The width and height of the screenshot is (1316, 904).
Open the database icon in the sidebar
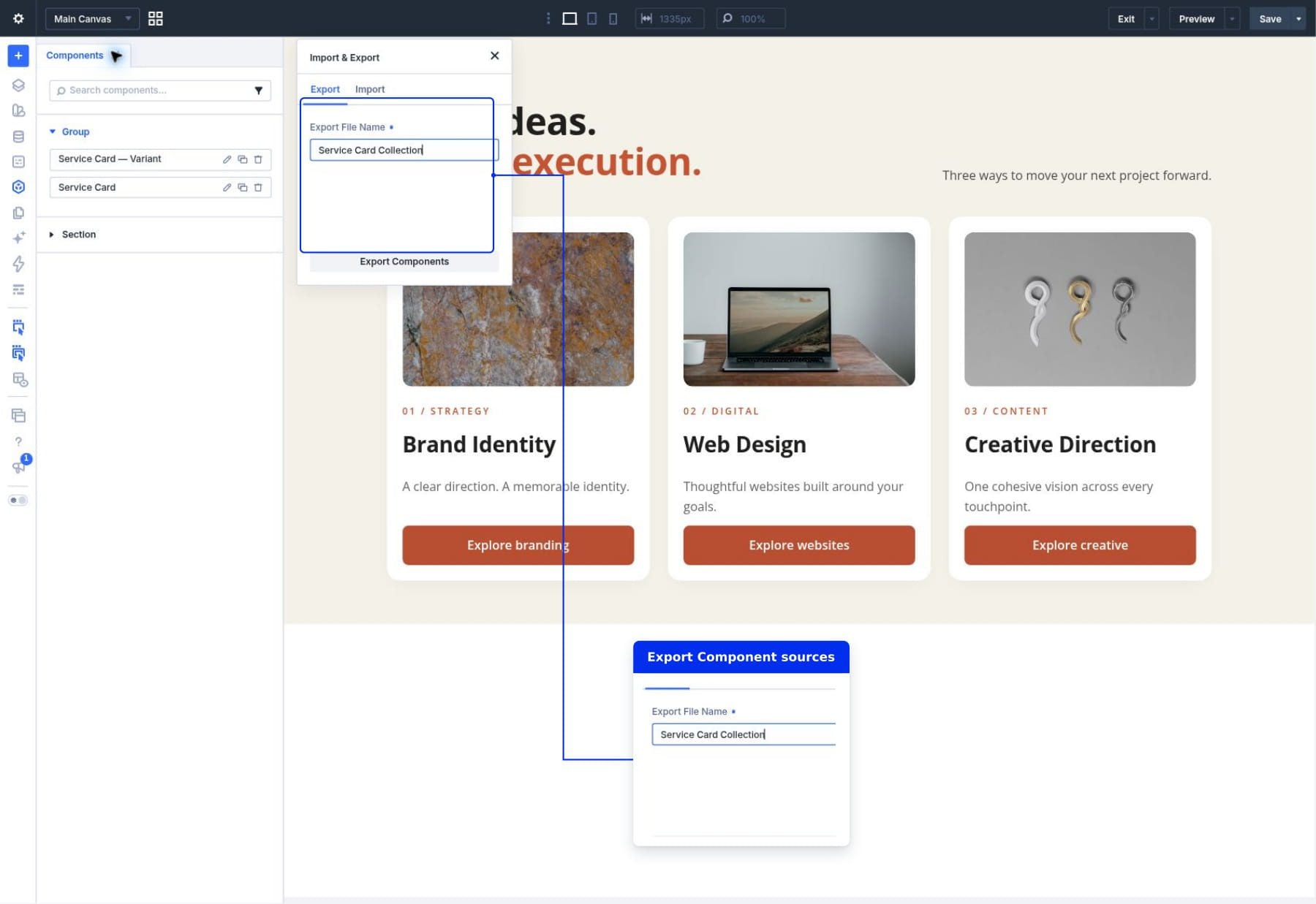click(x=18, y=136)
